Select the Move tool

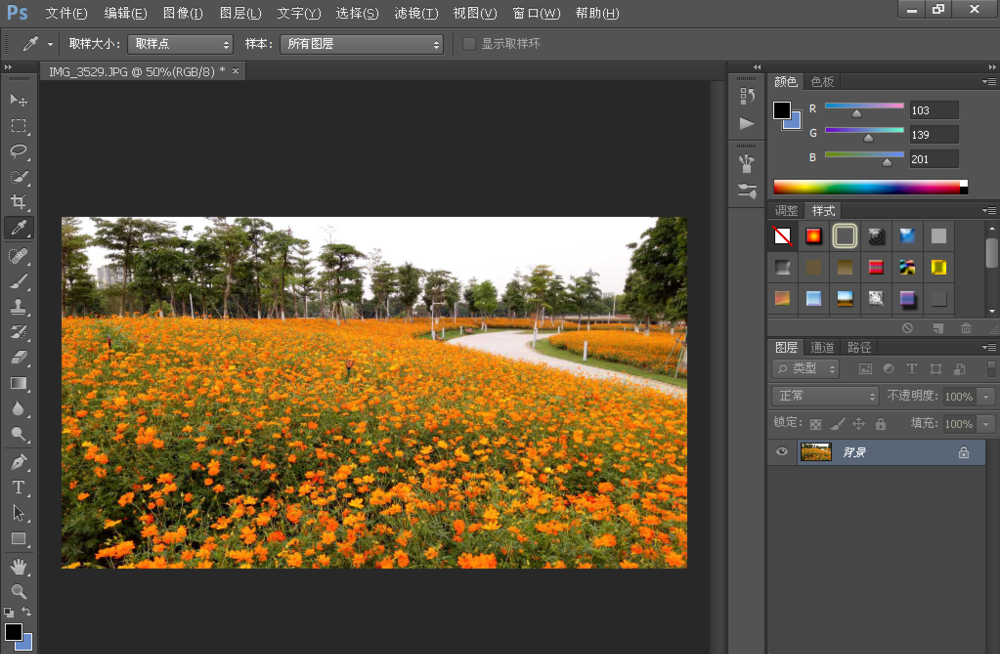click(x=18, y=100)
